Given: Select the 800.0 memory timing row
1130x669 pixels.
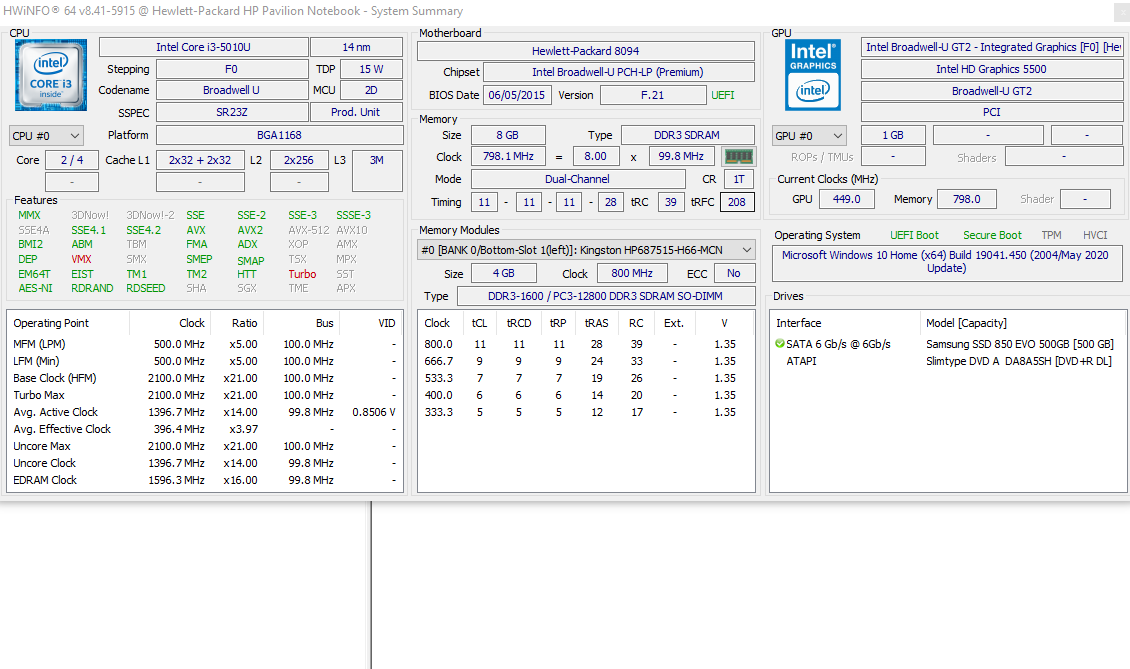Looking at the screenshot, I should pos(586,344).
